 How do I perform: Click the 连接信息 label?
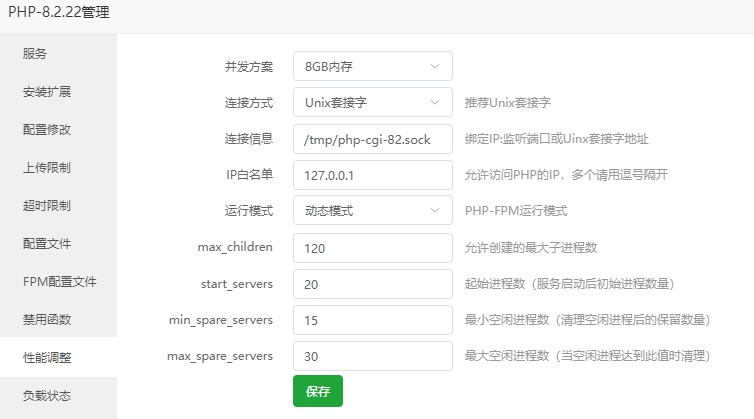click(x=249, y=139)
